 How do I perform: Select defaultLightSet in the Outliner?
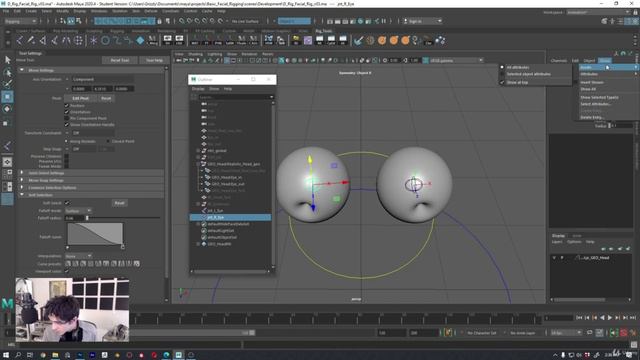(x=222, y=231)
